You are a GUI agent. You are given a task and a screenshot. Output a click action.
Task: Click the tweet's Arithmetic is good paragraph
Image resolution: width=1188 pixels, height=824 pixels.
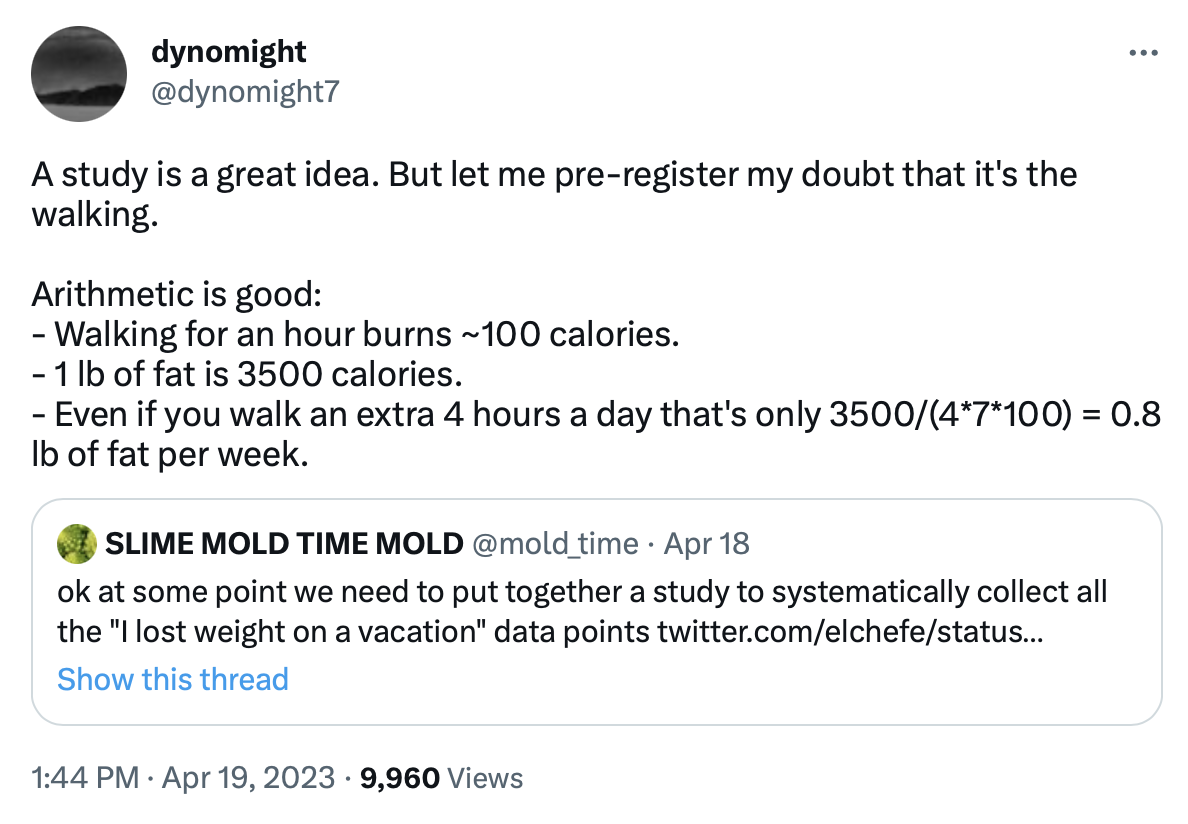(x=176, y=294)
